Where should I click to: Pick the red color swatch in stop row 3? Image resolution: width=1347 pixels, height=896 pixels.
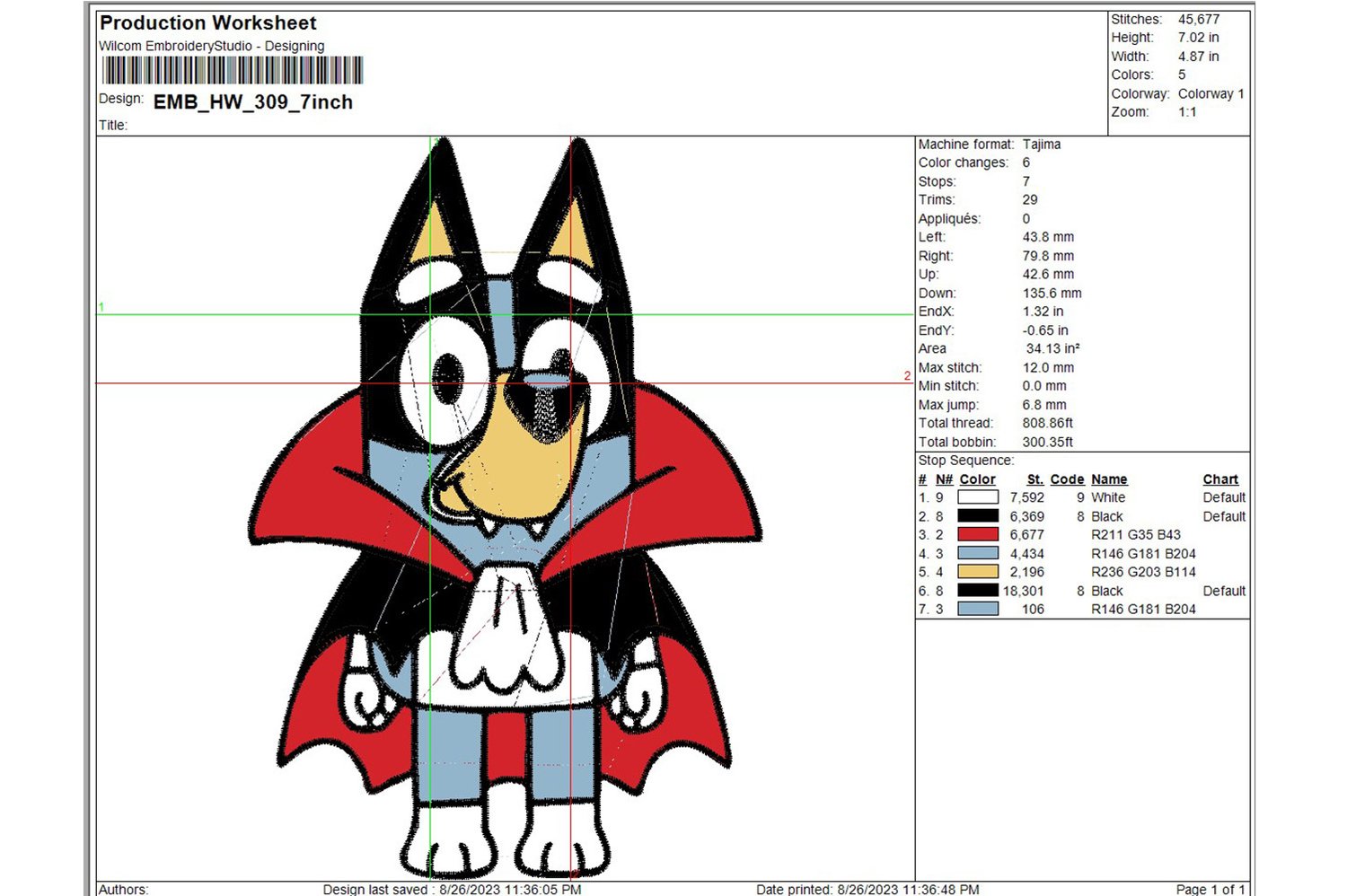click(x=978, y=534)
